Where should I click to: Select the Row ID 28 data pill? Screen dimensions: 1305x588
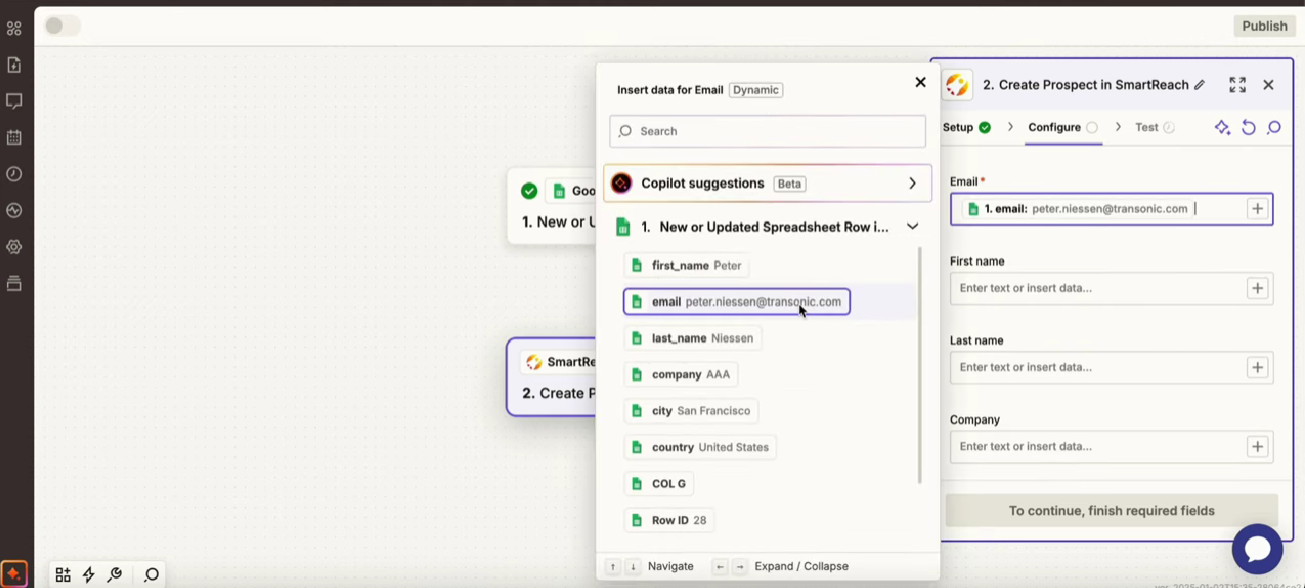(669, 520)
